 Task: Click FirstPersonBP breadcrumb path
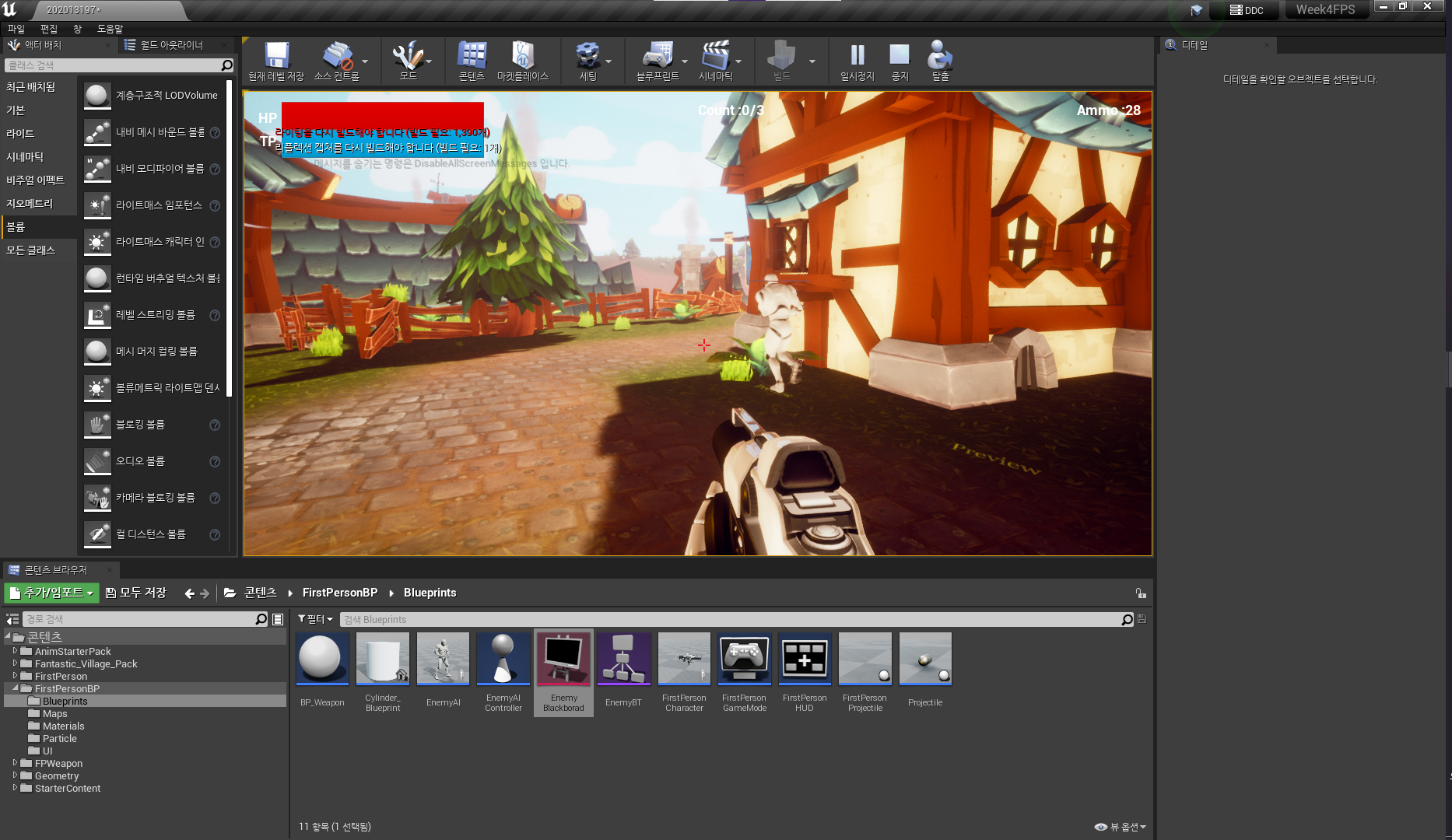[340, 593]
